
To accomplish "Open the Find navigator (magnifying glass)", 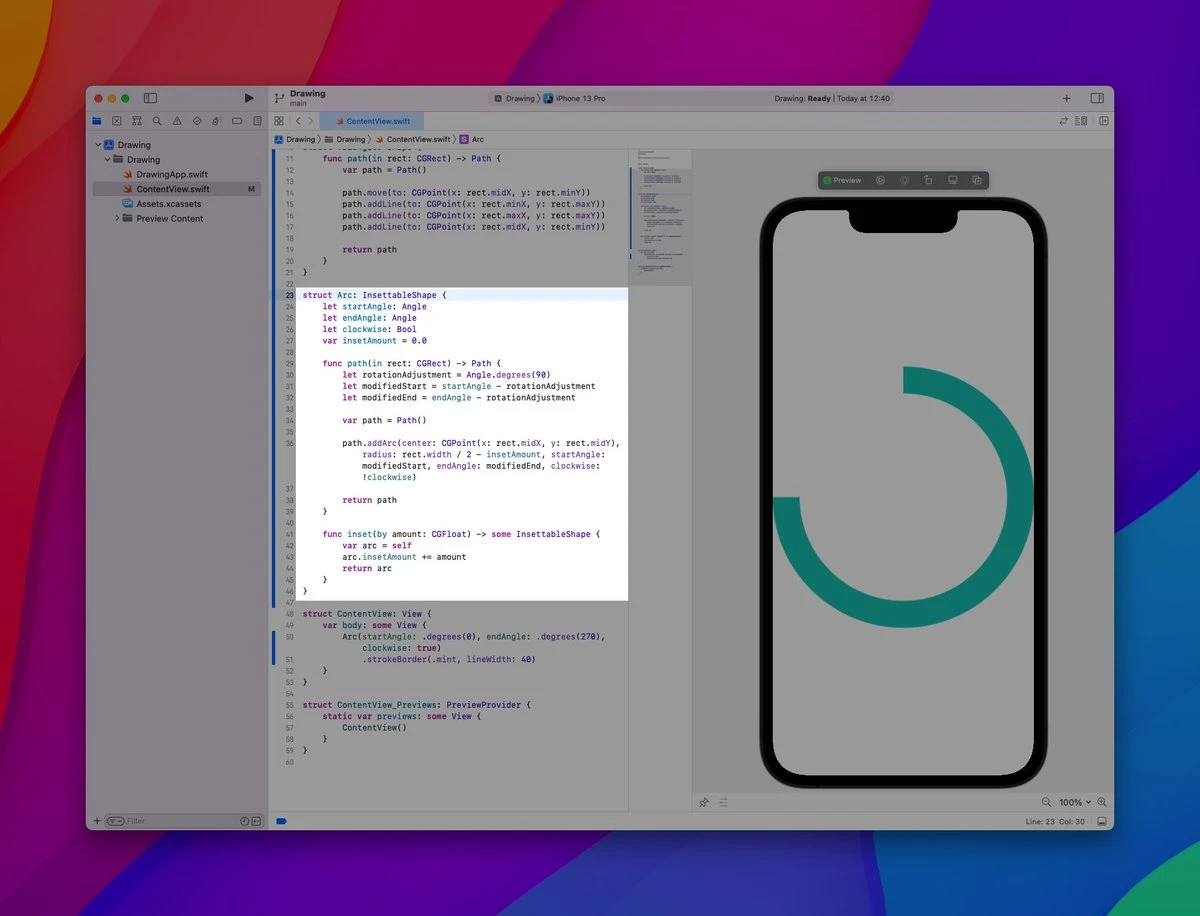I will [157, 121].
